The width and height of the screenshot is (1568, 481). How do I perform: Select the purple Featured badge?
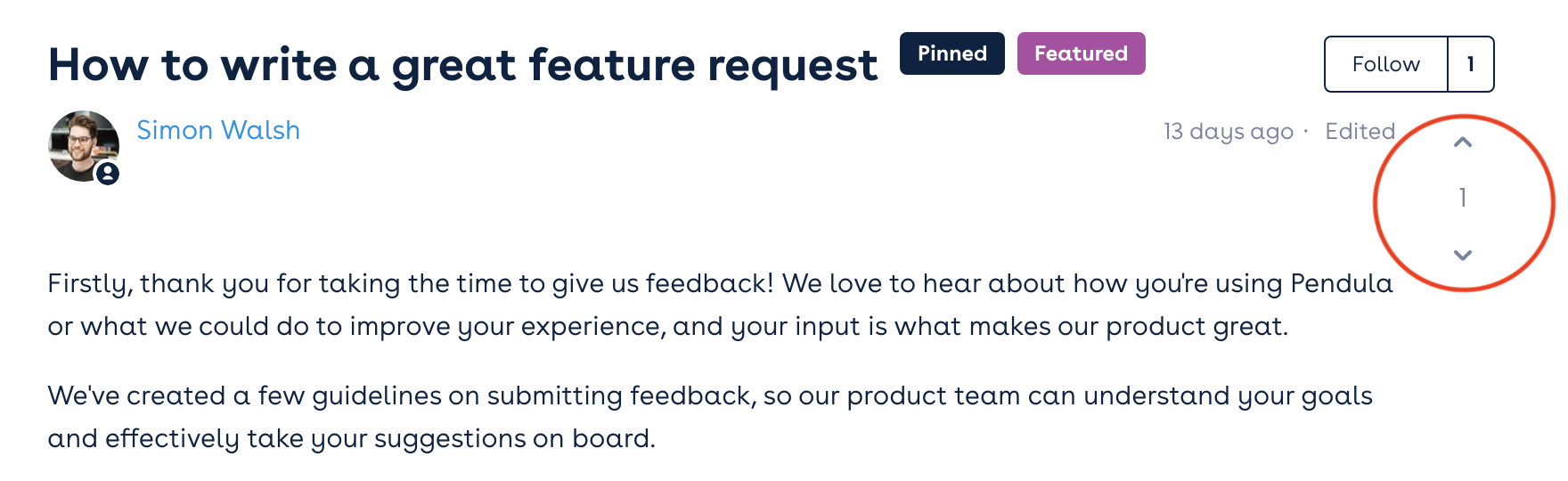(x=1081, y=53)
